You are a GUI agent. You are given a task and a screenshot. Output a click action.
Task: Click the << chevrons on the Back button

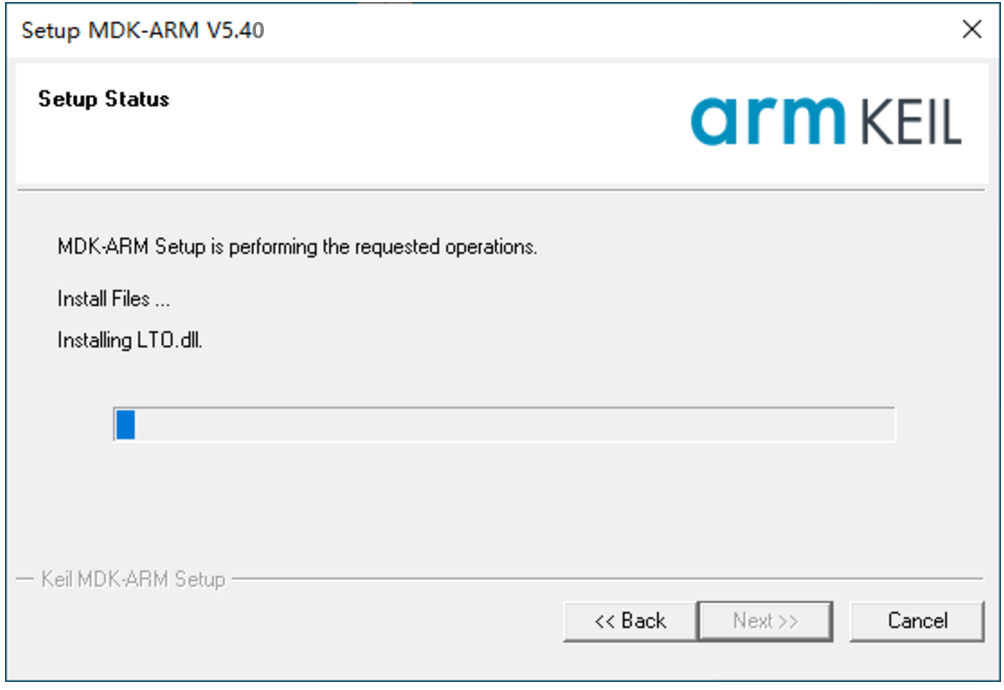tap(604, 621)
